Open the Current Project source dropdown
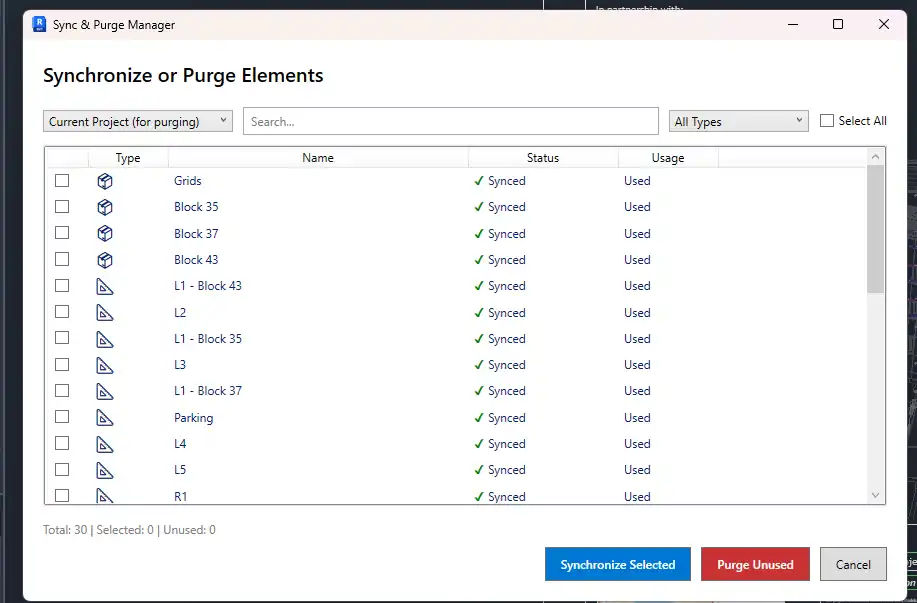This screenshot has width=917, height=603. (x=138, y=121)
